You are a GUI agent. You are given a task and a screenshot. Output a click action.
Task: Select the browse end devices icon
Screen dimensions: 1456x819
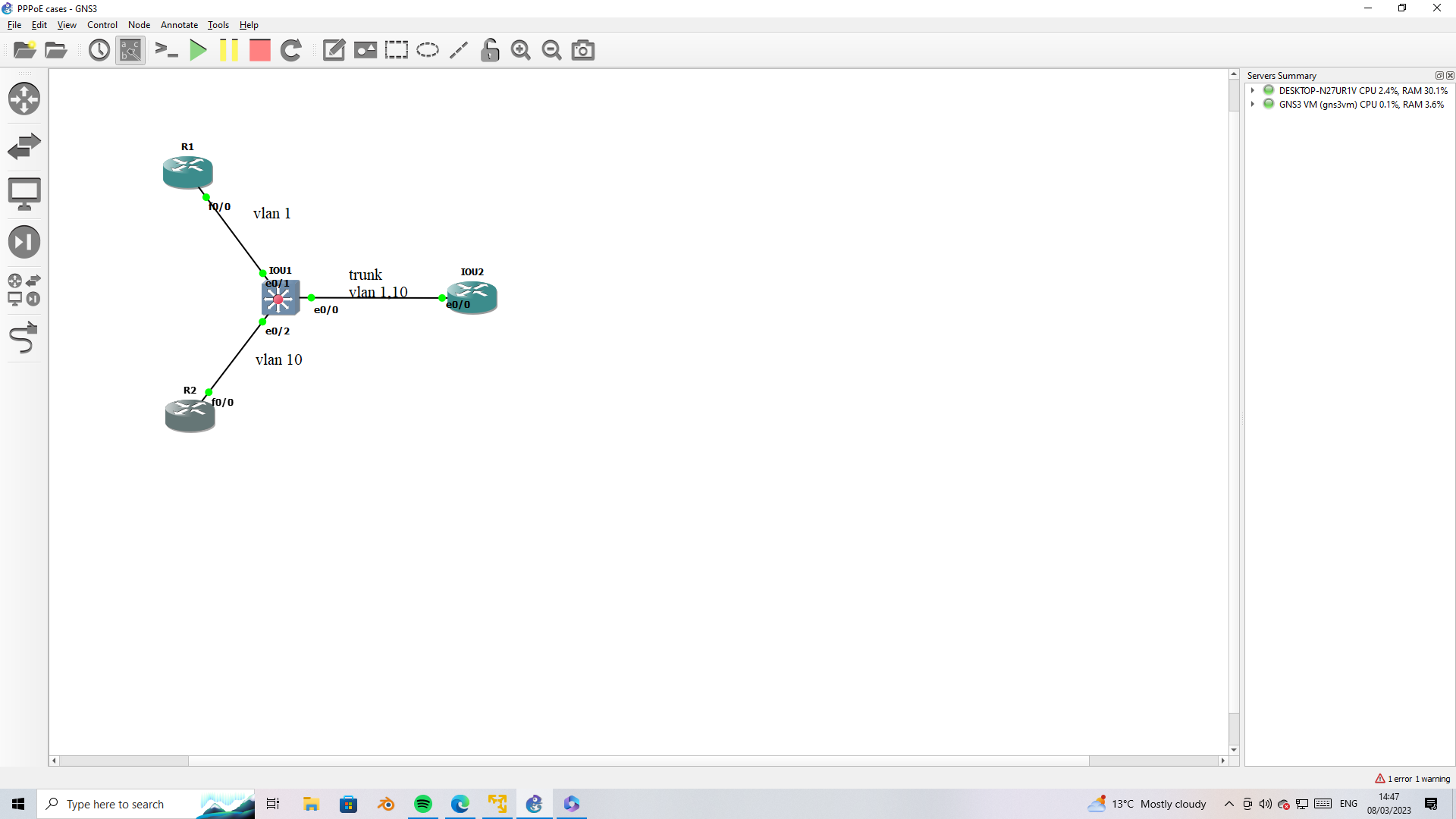(x=24, y=193)
